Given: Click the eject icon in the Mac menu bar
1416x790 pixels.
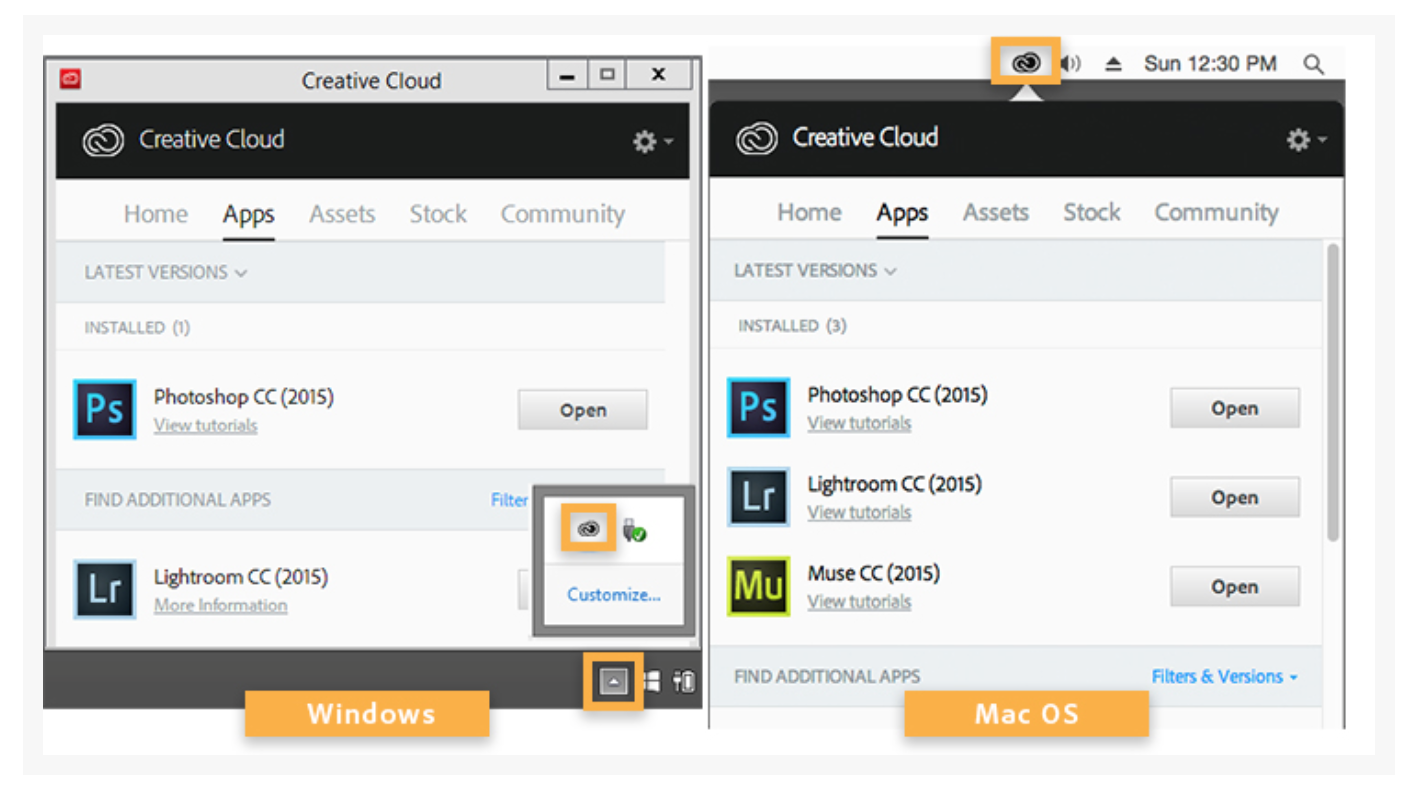Looking at the screenshot, I should coord(1113,62).
